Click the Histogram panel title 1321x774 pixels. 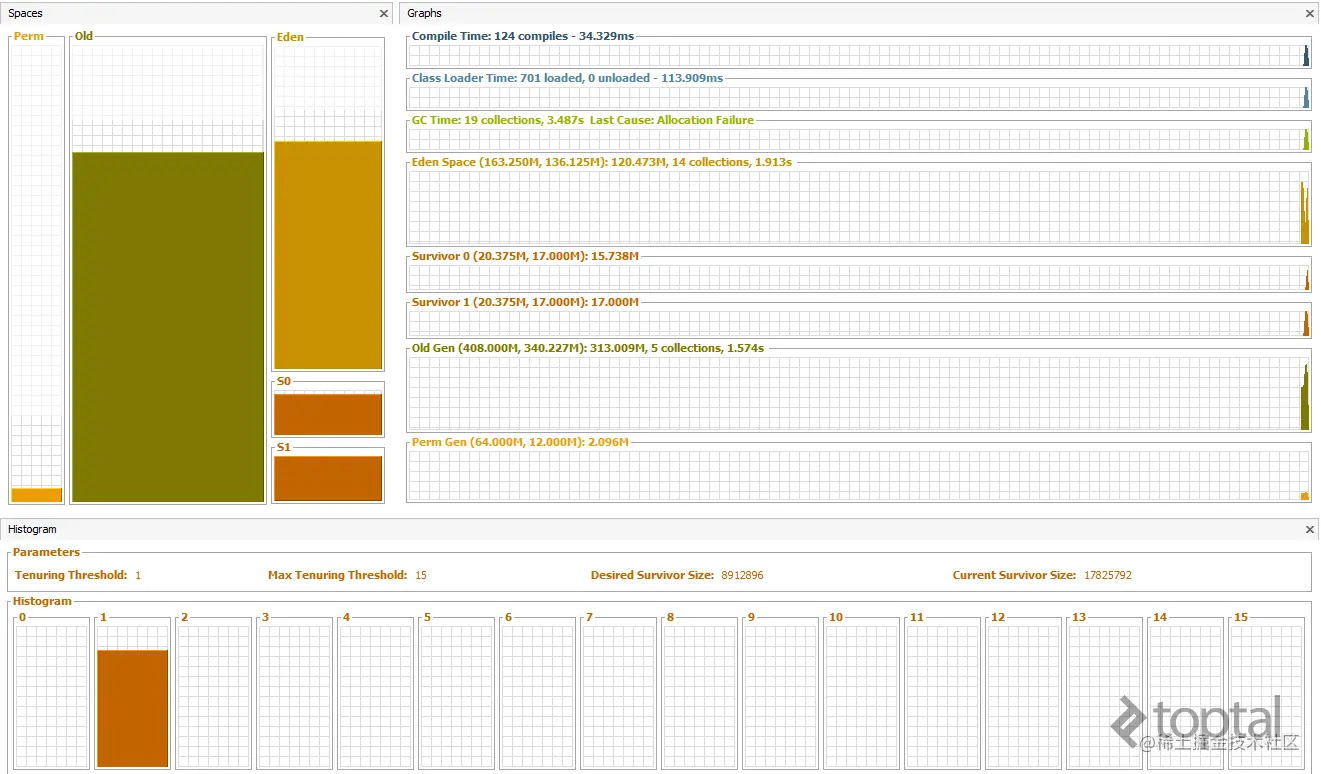(33, 529)
